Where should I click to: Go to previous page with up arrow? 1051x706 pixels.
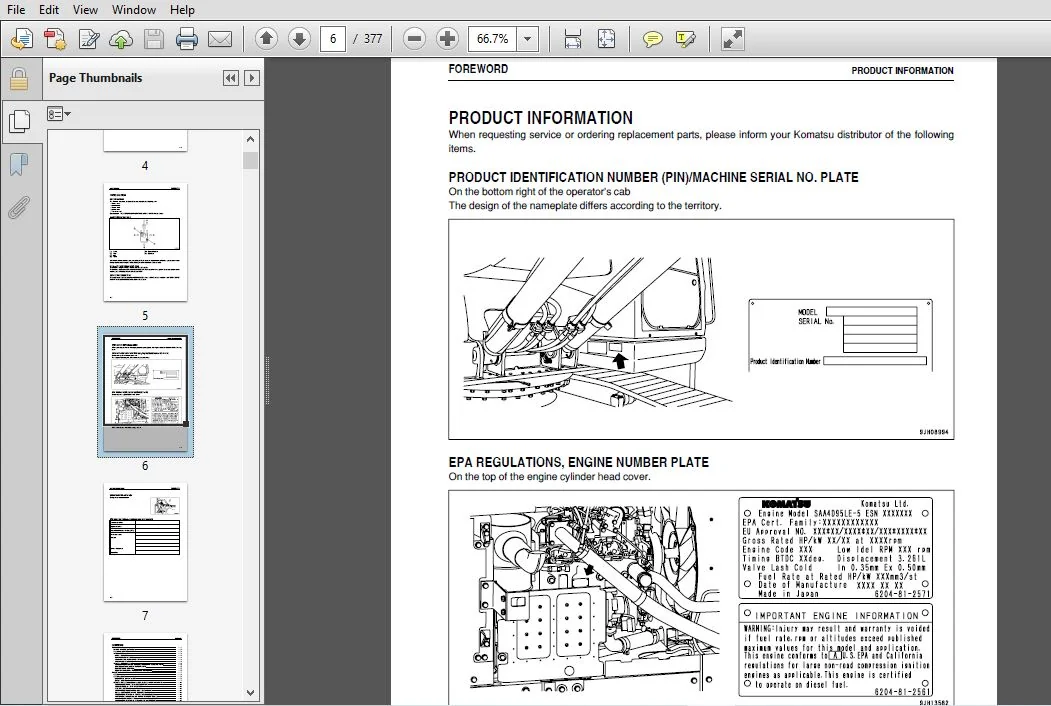pos(266,39)
